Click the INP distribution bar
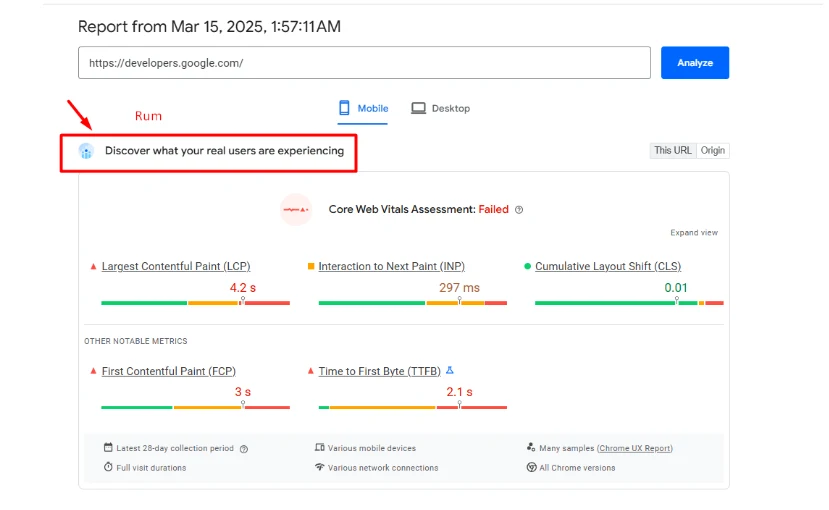Viewport: 829px width, 510px height. (413, 303)
